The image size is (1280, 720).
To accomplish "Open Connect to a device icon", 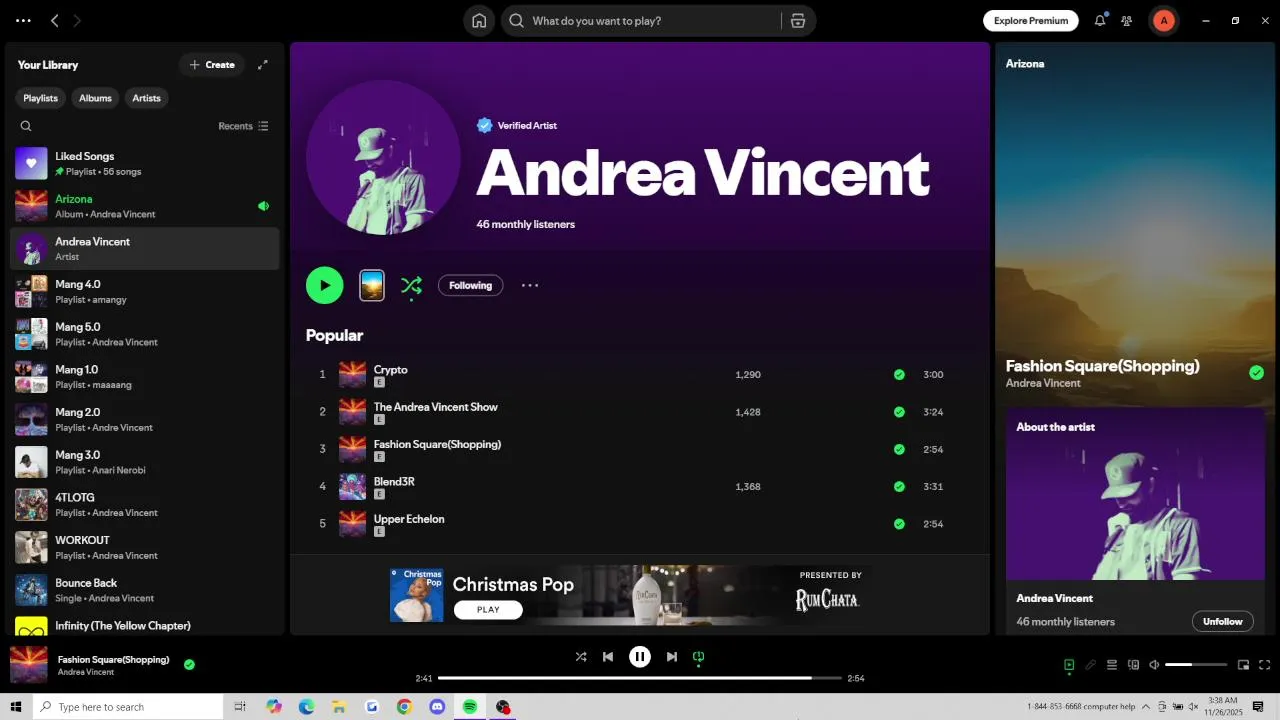I will (x=1133, y=665).
